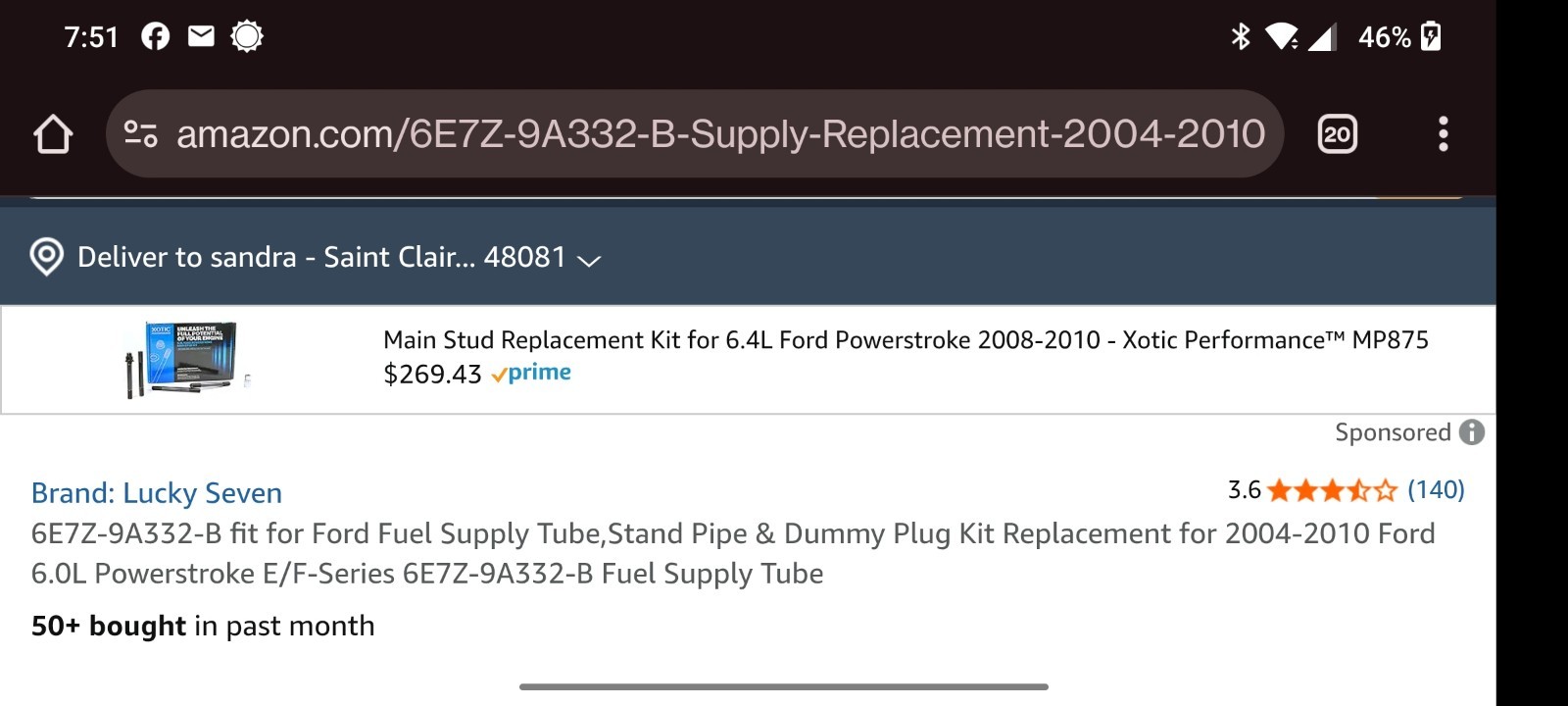Tap the Bluetooth status icon
The image size is (1568, 706).
(1241, 37)
